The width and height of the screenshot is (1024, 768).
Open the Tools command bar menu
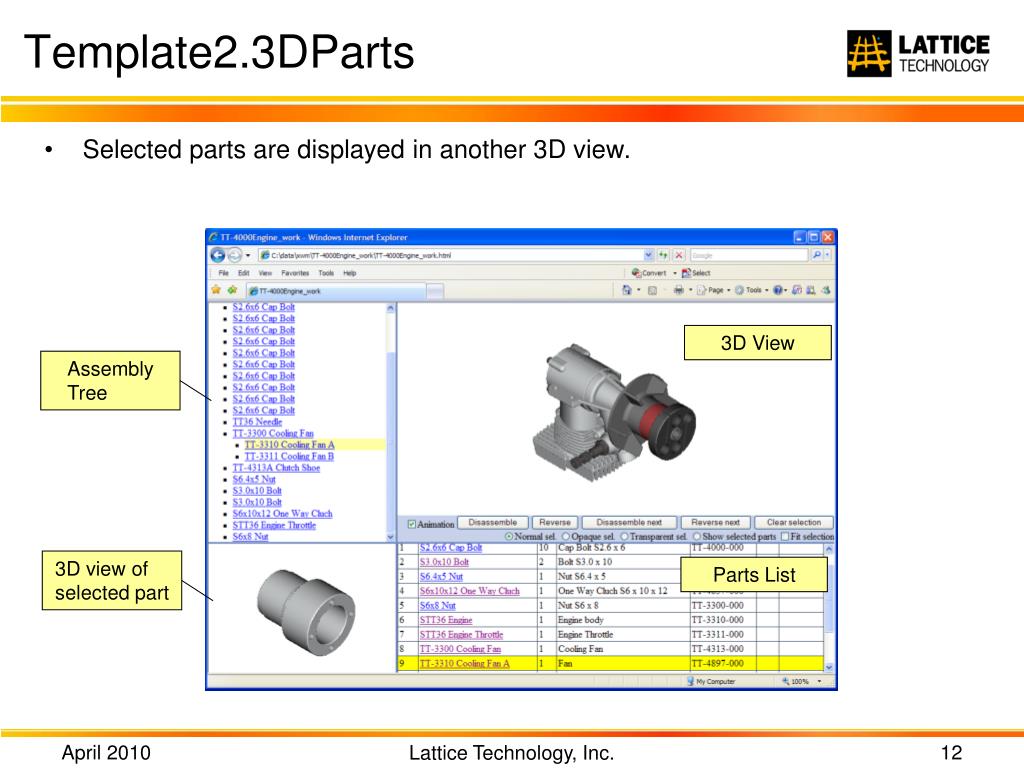coord(752,290)
